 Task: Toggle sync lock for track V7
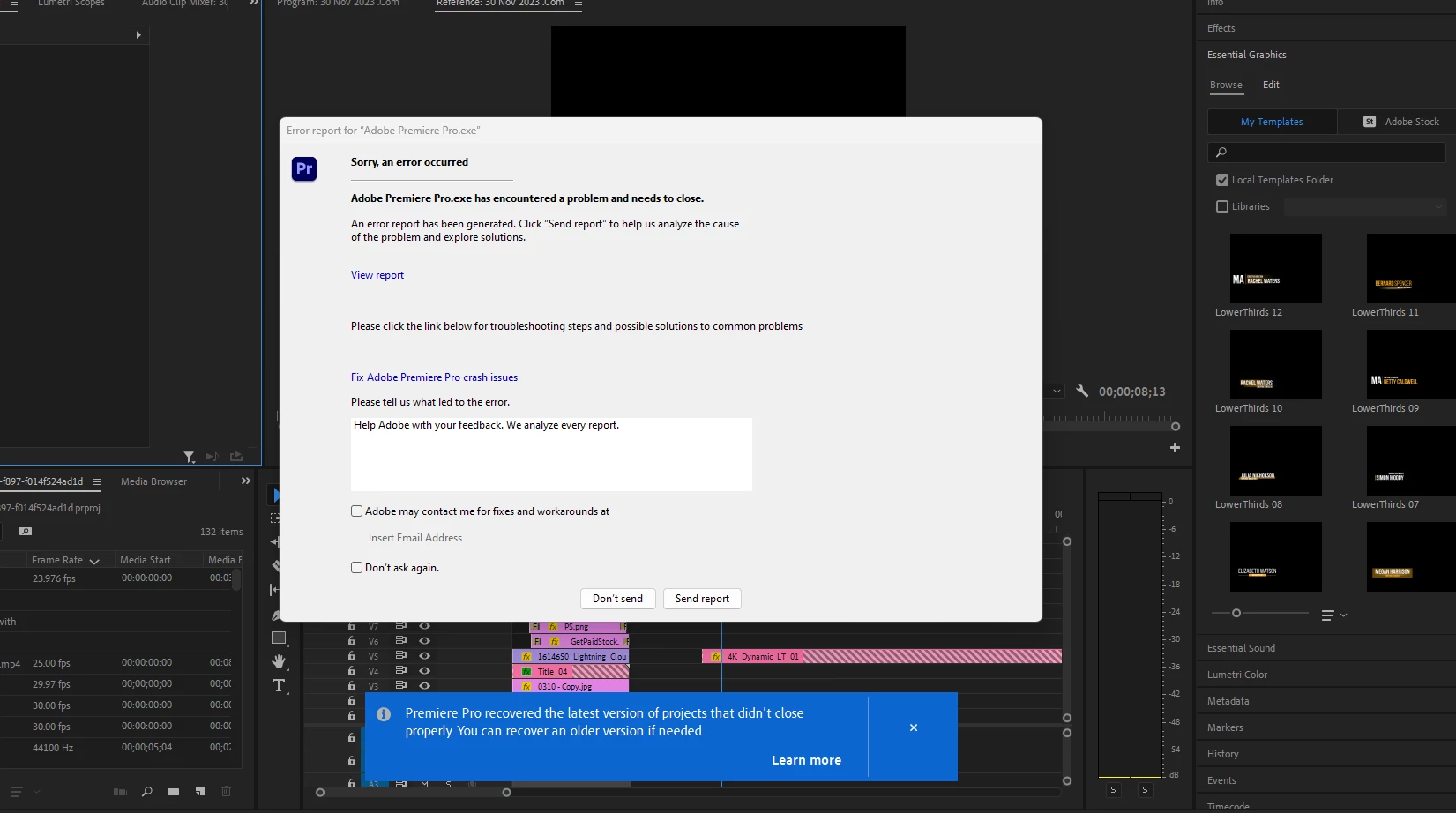pyautogui.click(x=400, y=627)
